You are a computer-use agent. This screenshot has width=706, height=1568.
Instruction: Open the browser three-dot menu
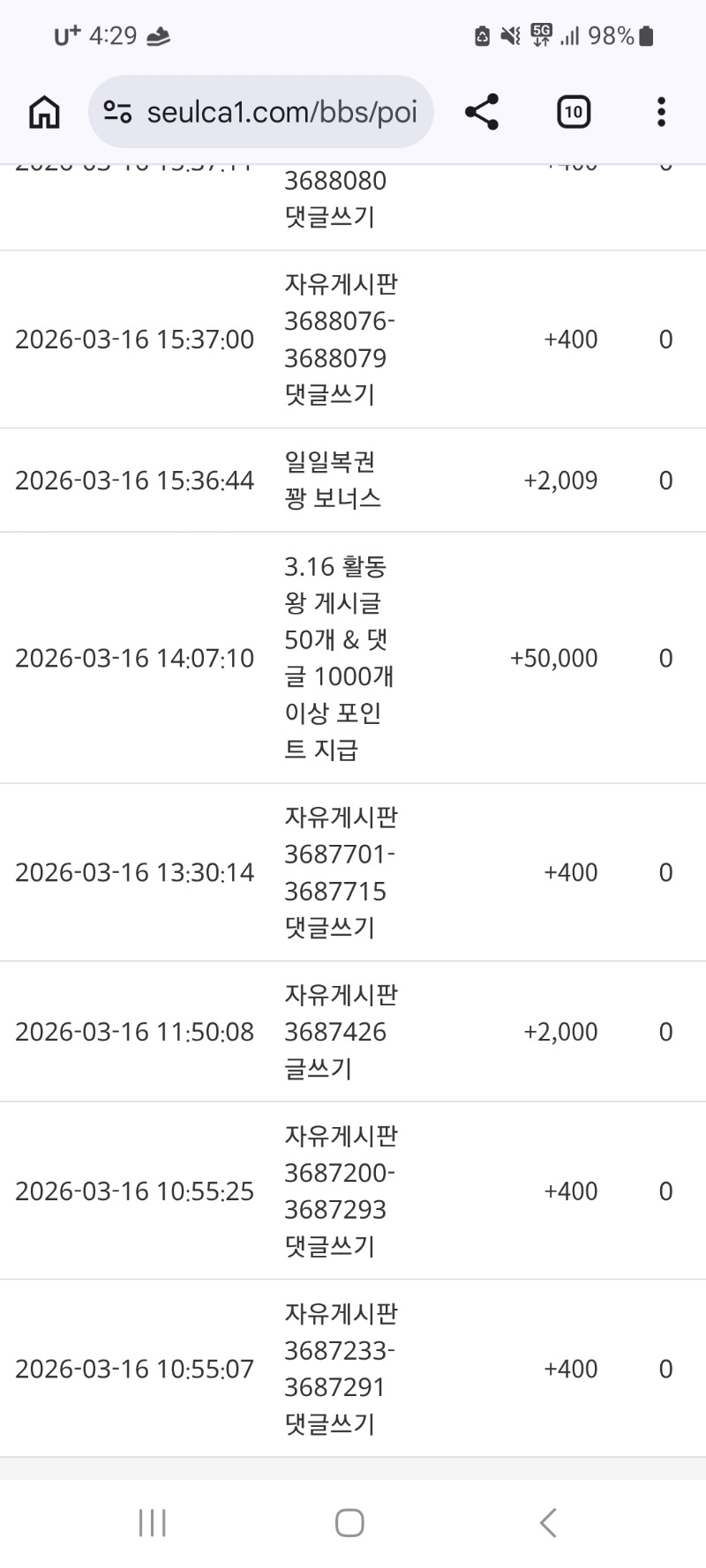click(661, 112)
